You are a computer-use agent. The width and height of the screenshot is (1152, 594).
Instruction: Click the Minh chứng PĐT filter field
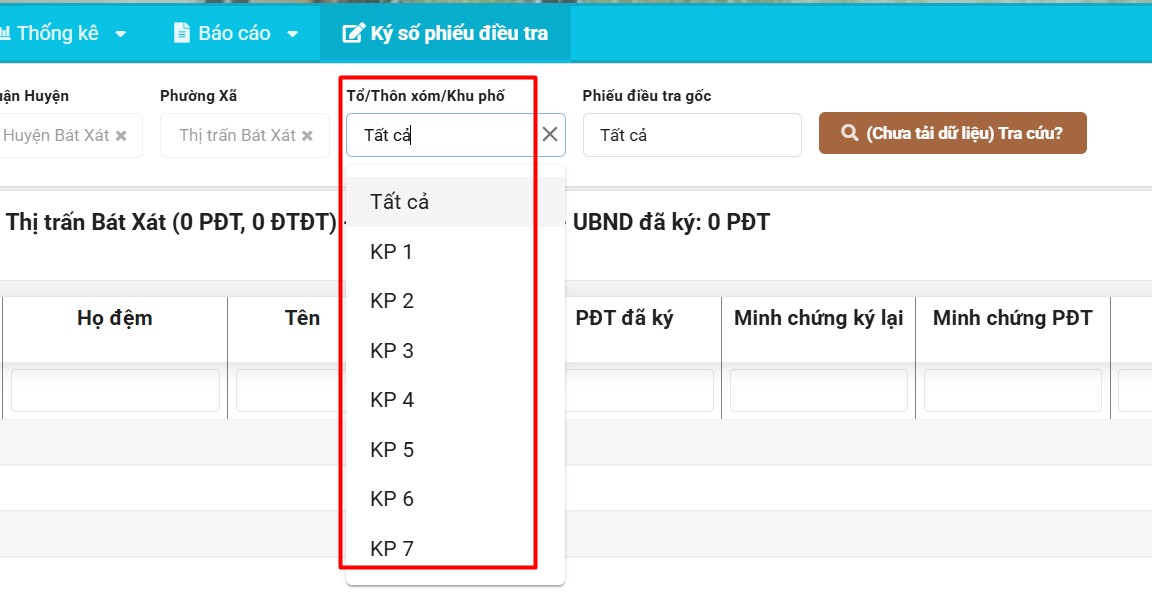coord(1012,391)
